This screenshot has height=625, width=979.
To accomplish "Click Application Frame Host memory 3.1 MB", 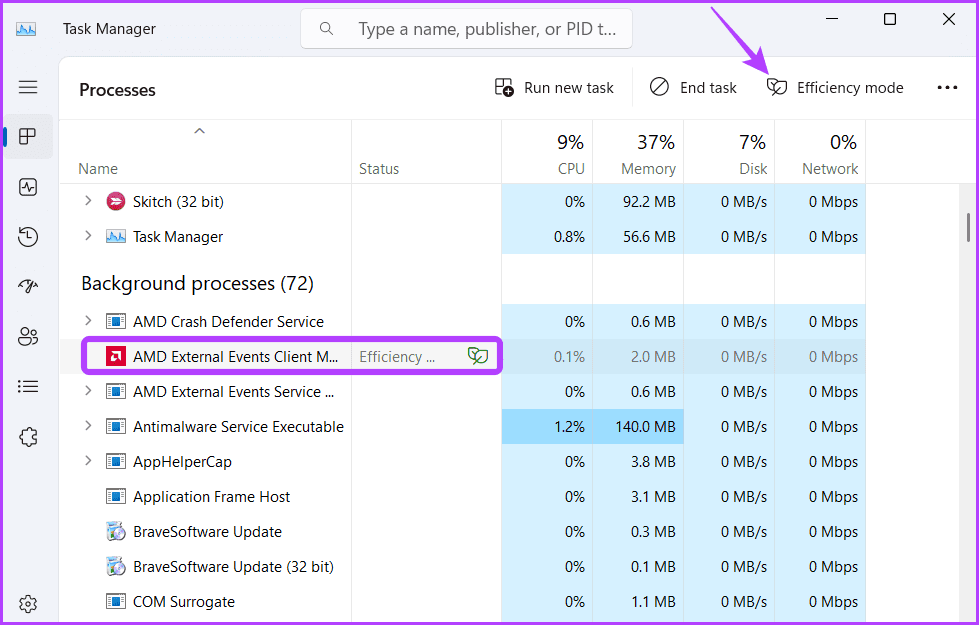I will [653, 496].
